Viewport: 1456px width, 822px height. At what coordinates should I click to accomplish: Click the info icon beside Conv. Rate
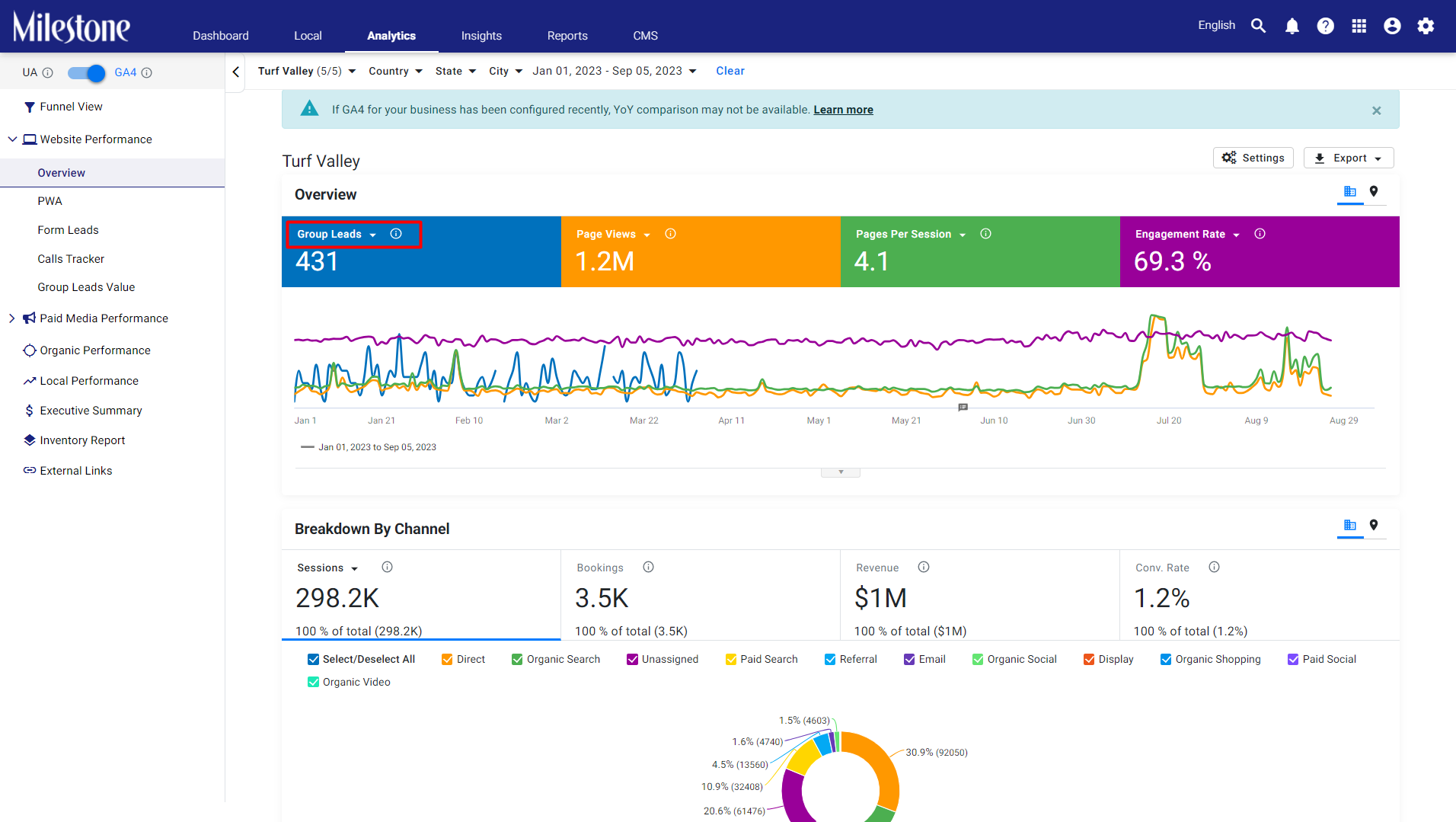[x=1215, y=567]
